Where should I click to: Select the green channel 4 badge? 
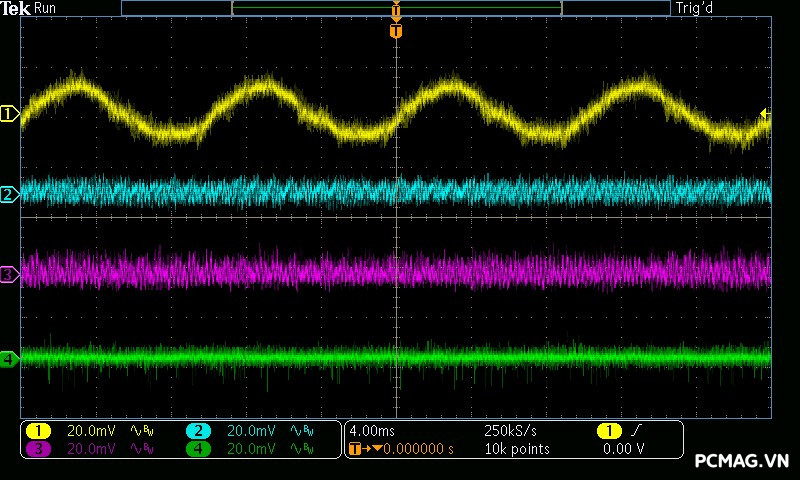tap(198, 449)
